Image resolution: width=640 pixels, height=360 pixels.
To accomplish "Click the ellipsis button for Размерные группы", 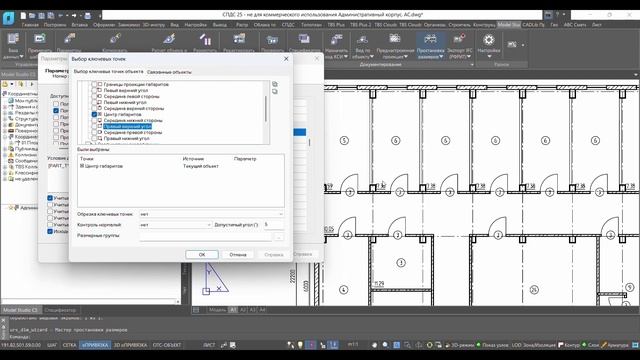I will pyautogui.click(x=279, y=237).
